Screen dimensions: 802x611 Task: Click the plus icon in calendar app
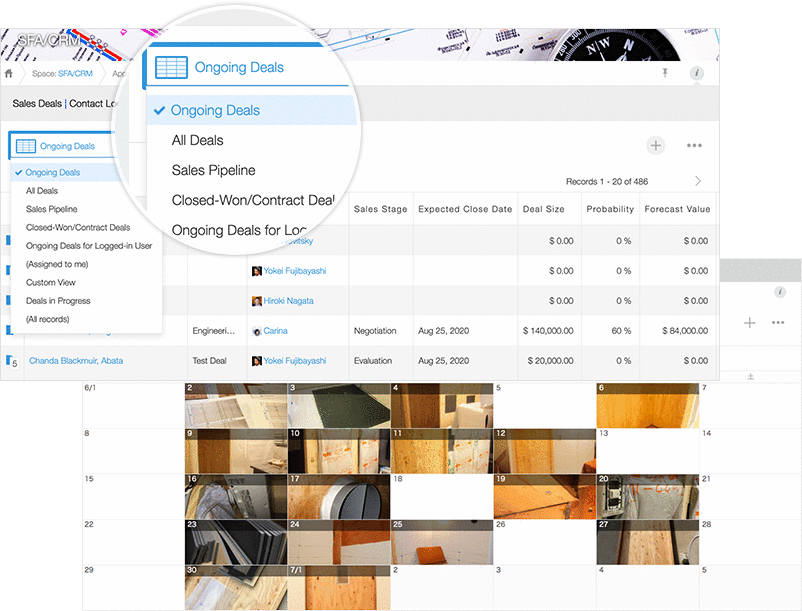(x=750, y=322)
